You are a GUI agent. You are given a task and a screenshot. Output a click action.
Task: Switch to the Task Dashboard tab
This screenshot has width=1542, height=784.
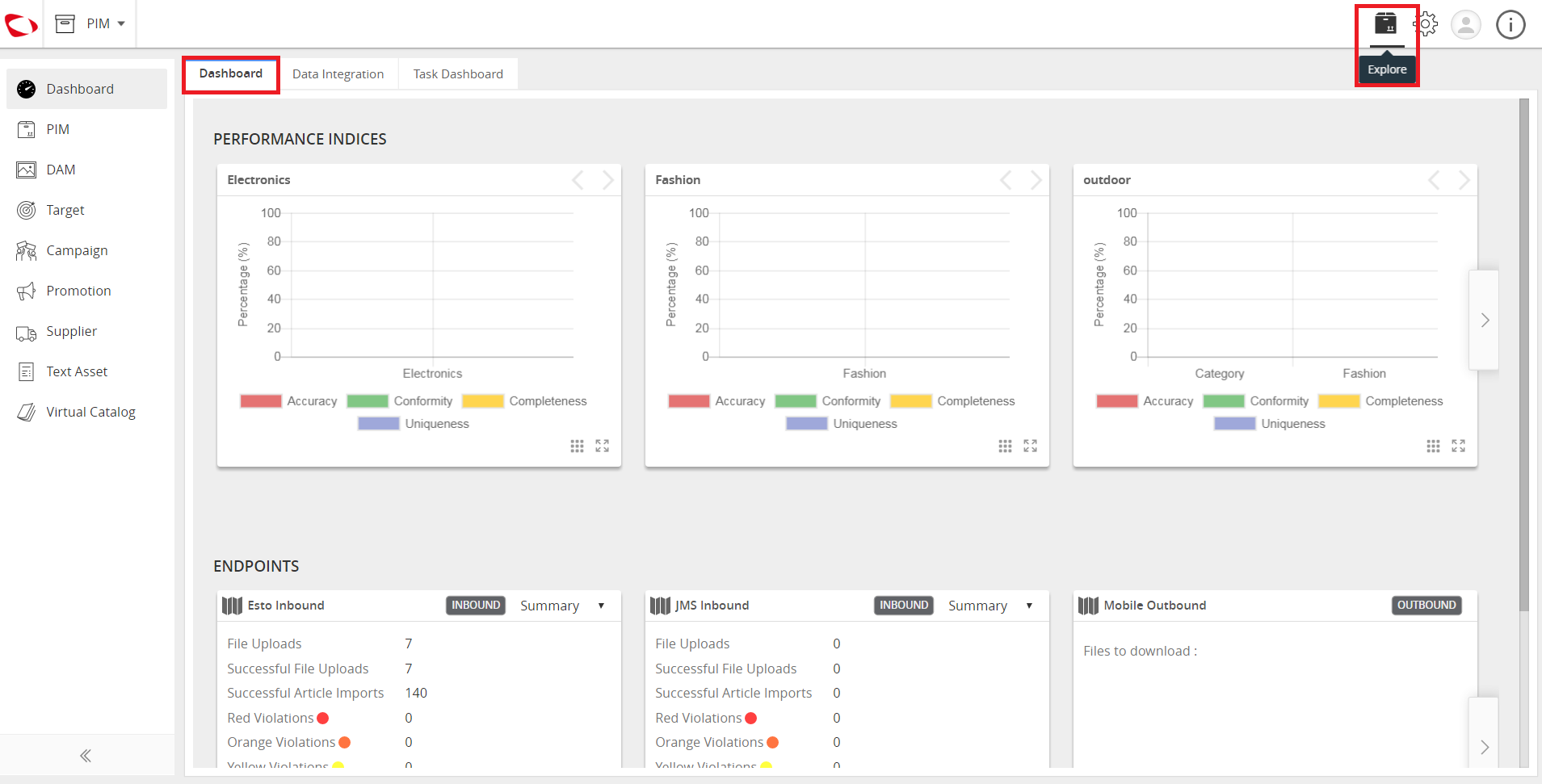point(458,74)
